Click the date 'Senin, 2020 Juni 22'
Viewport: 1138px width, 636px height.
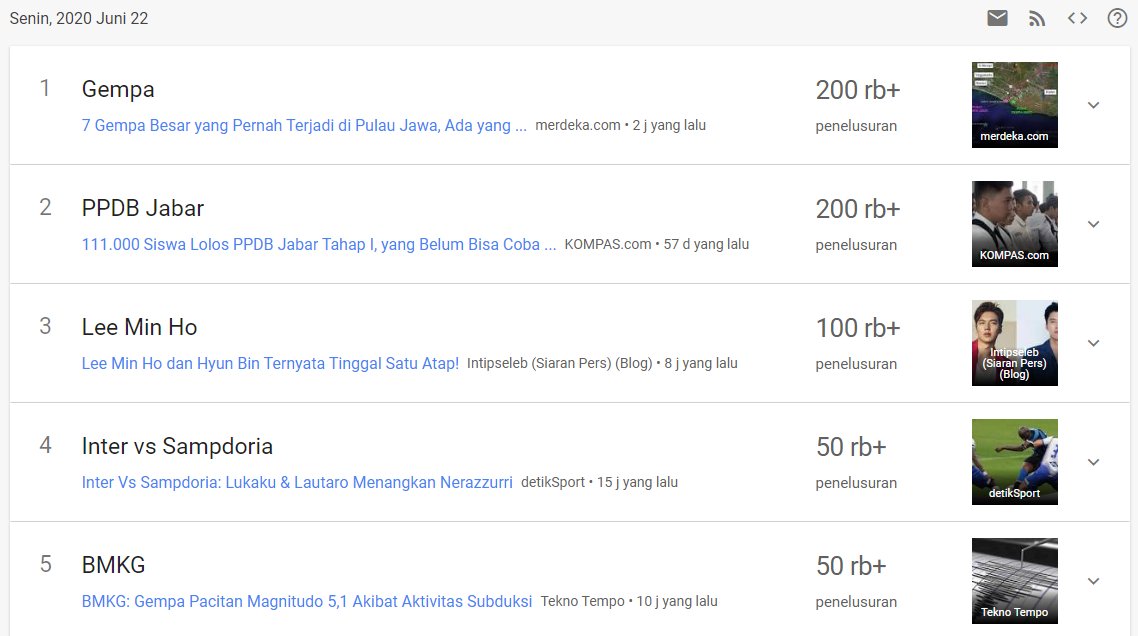[x=78, y=19]
